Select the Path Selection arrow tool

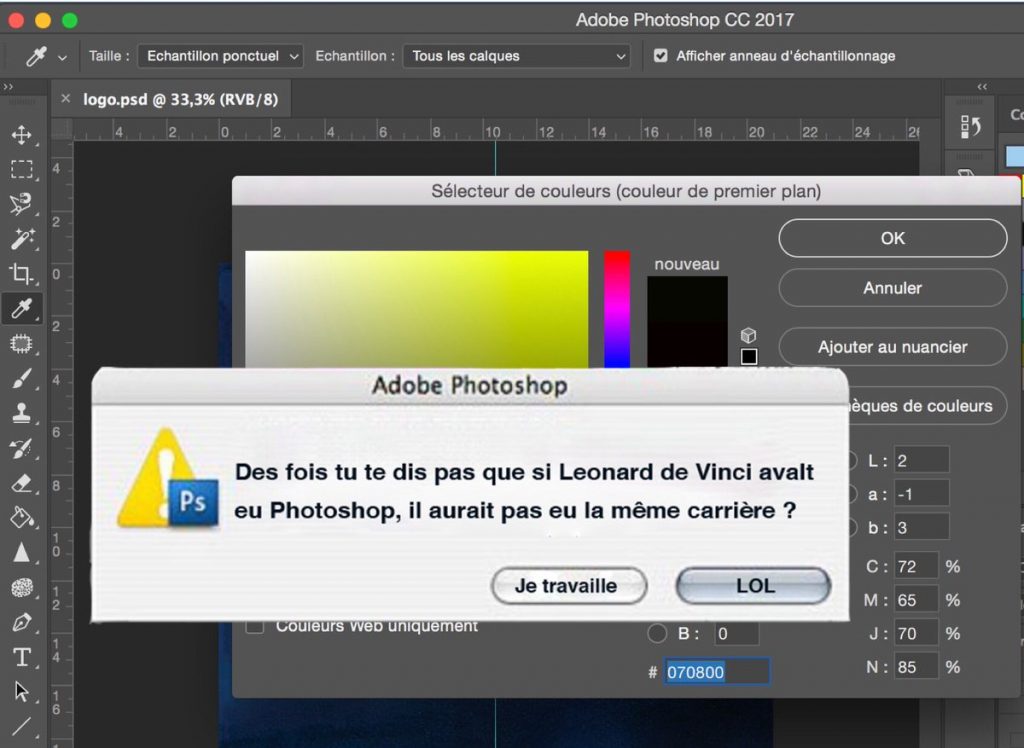[22, 691]
